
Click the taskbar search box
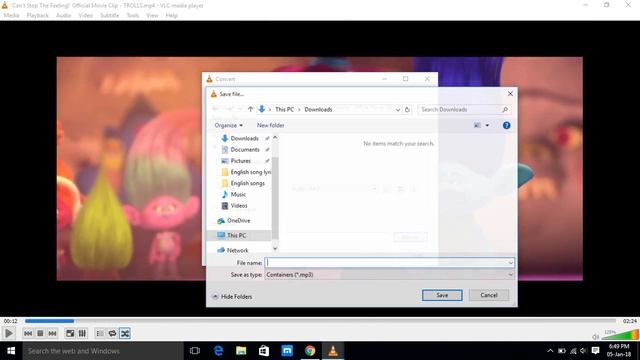103,351
